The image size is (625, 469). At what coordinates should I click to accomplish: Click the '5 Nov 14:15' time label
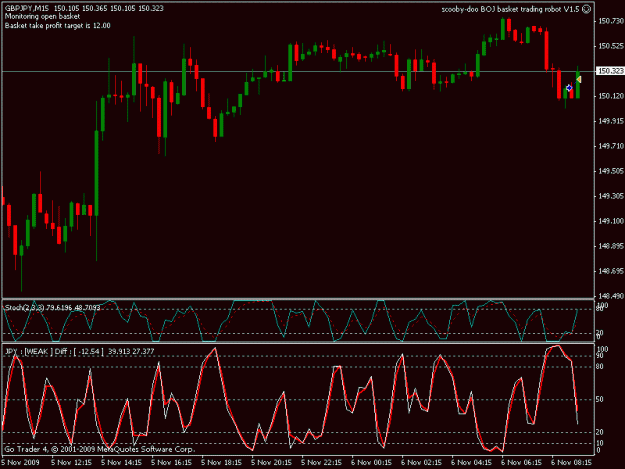(121, 463)
